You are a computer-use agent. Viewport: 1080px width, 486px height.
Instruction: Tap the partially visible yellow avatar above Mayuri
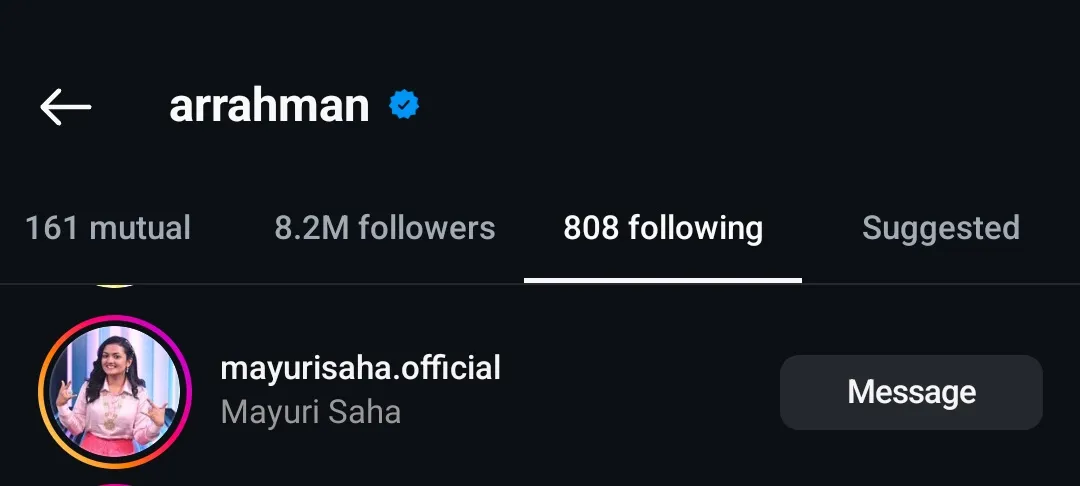click(x=115, y=285)
